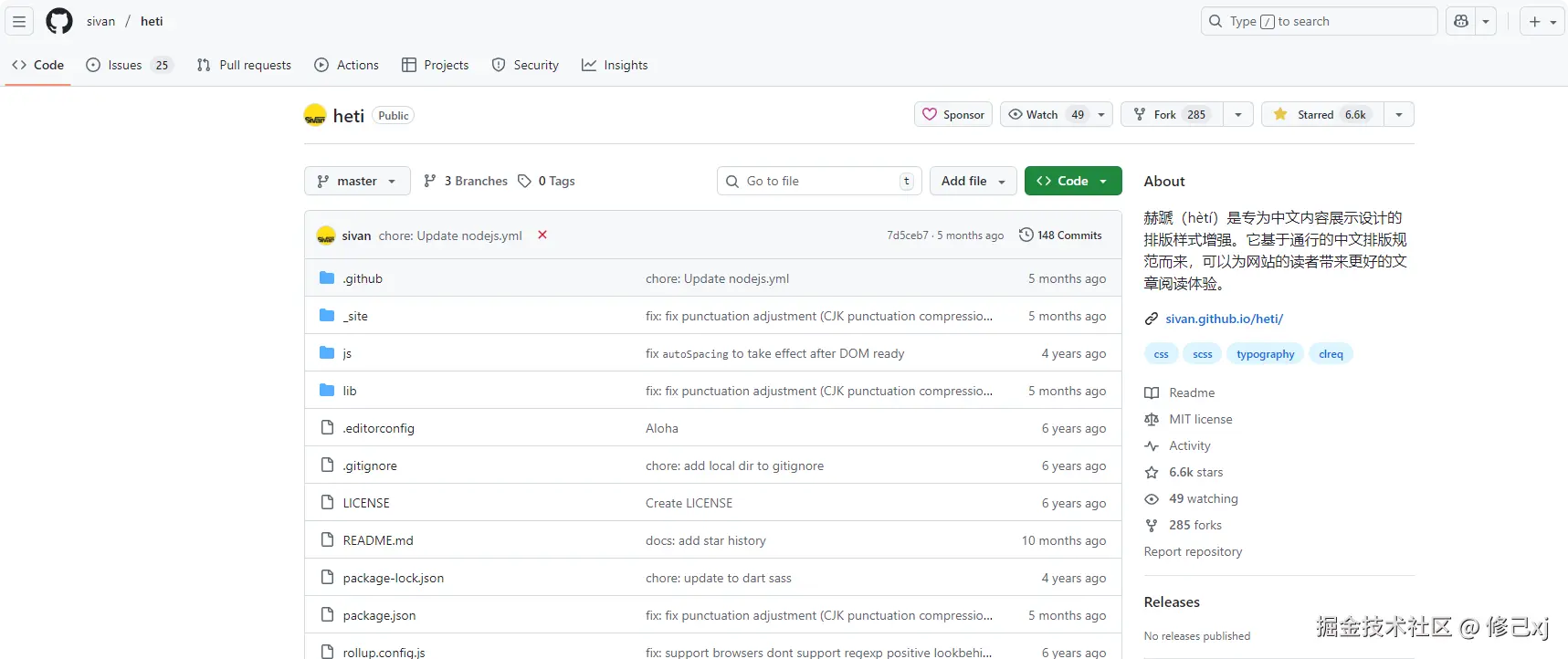
Task: Click the red failed status X icon
Action: pyautogui.click(x=542, y=235)
